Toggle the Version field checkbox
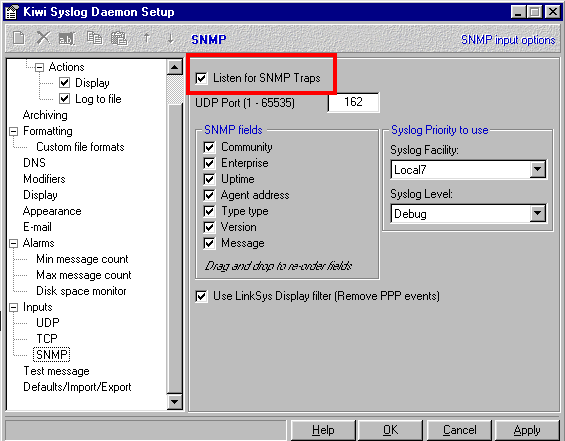 [x=209, y=227]
